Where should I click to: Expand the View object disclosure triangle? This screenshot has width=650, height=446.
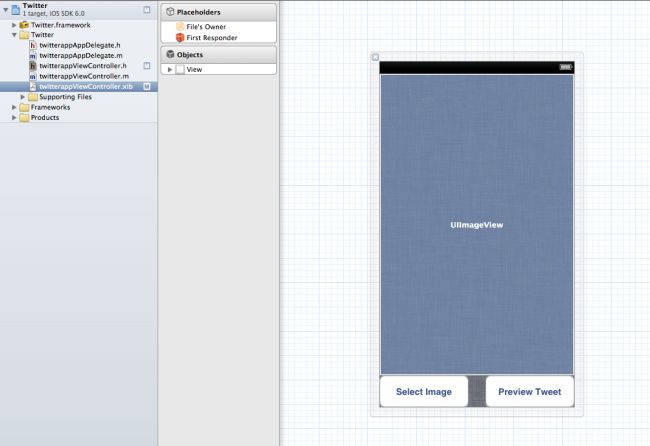click(x=170, y=70)
